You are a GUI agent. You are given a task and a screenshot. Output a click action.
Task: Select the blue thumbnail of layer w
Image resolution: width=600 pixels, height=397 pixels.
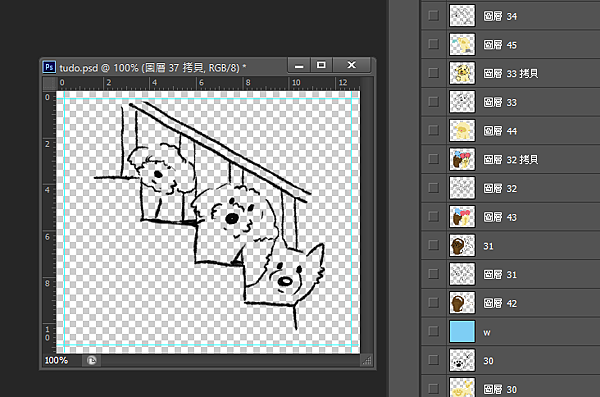pyautogui.click(x=462, y=332)
